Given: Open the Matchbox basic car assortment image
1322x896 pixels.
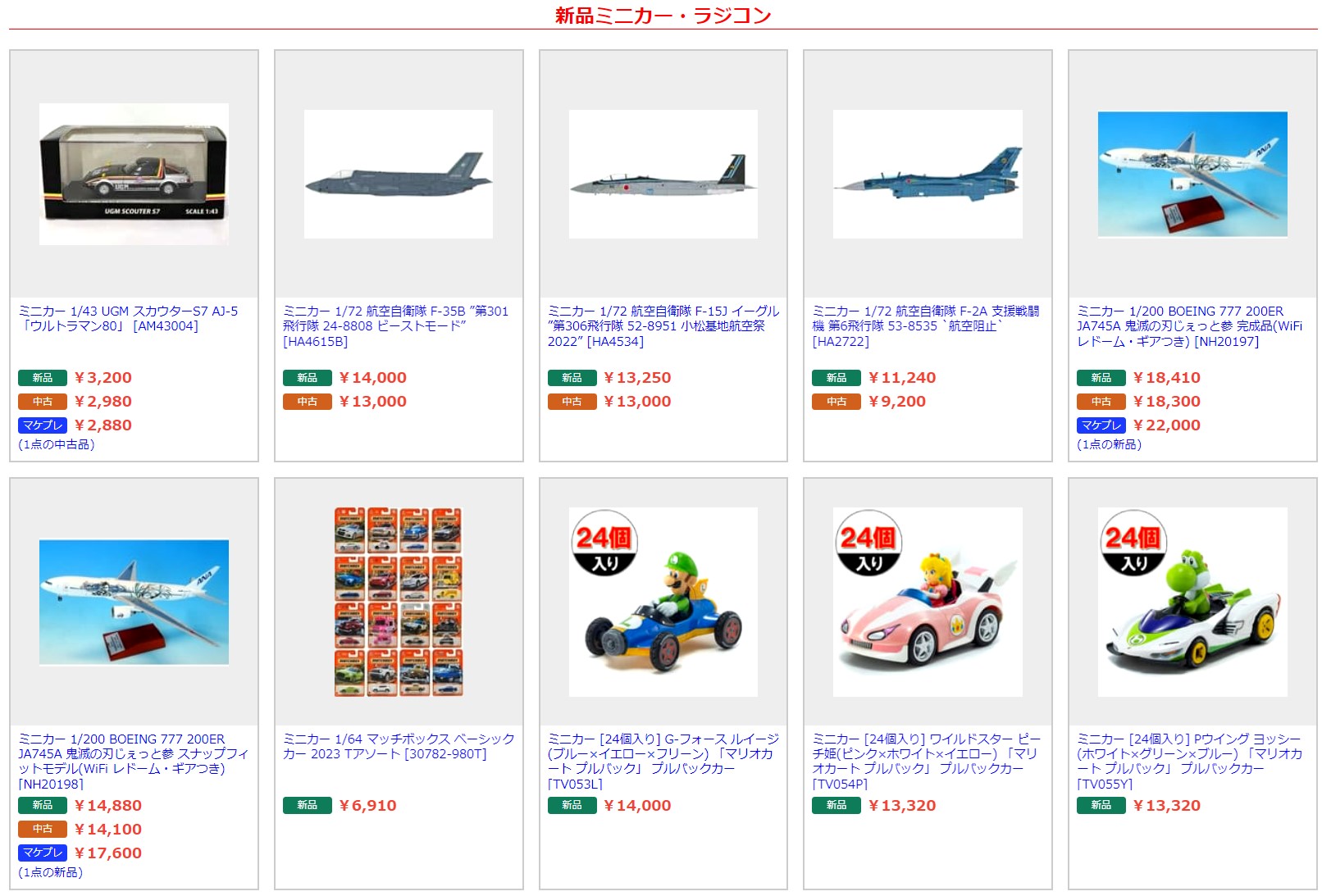Looking at the screenshot, I should point(399,602).
